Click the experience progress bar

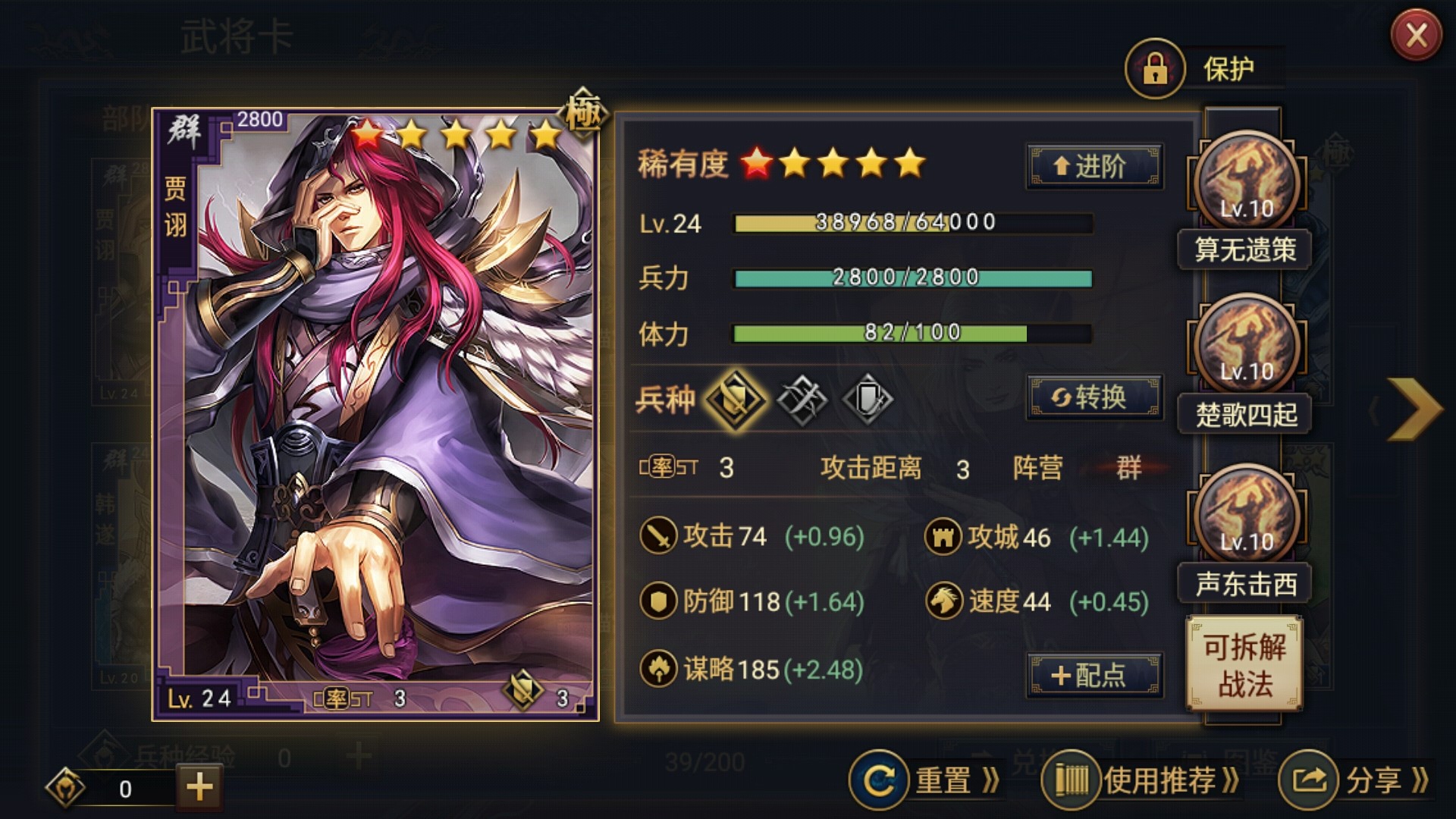[912, 223]
